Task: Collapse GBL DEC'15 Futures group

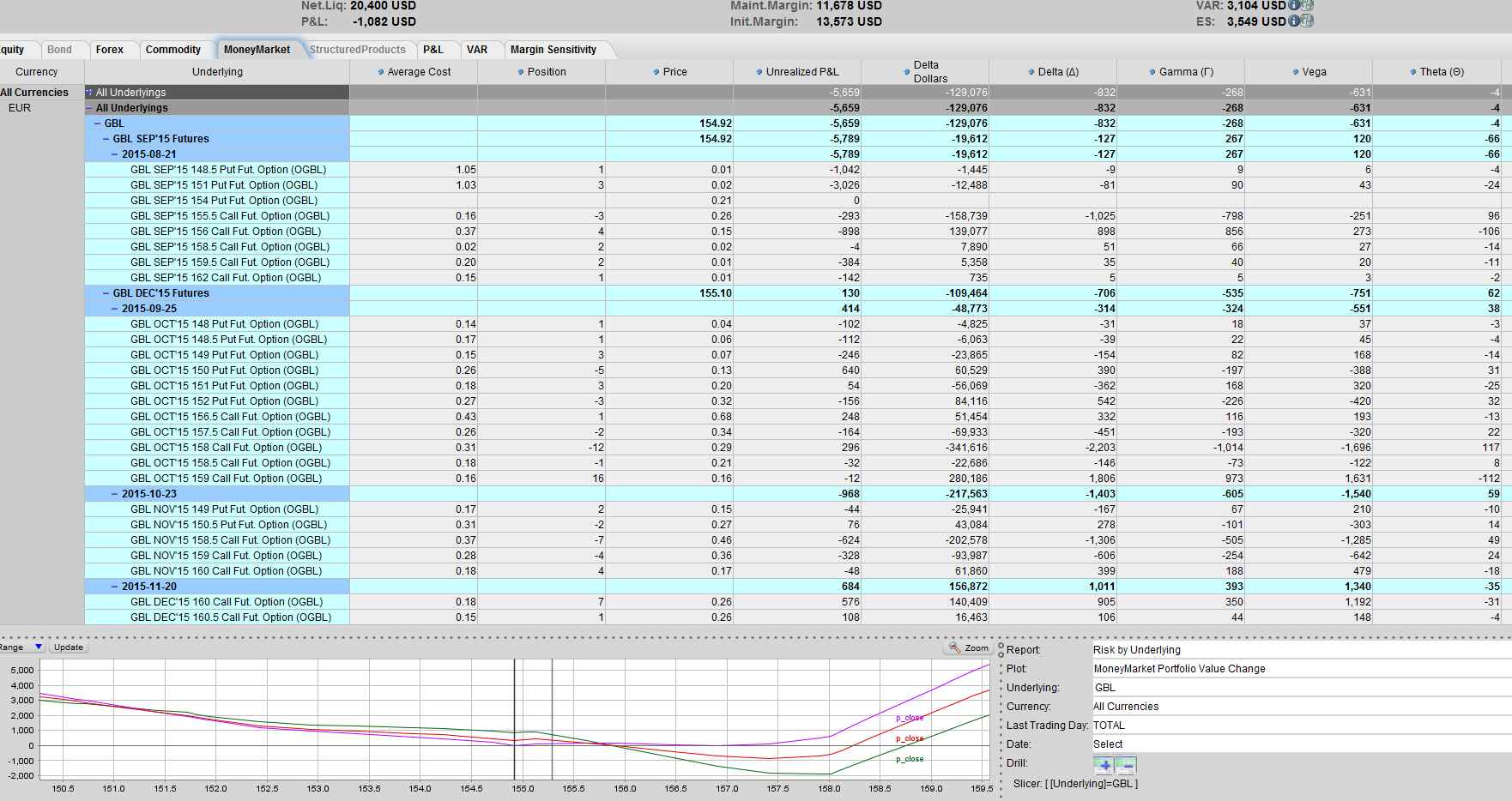Action: coord(106,293)
